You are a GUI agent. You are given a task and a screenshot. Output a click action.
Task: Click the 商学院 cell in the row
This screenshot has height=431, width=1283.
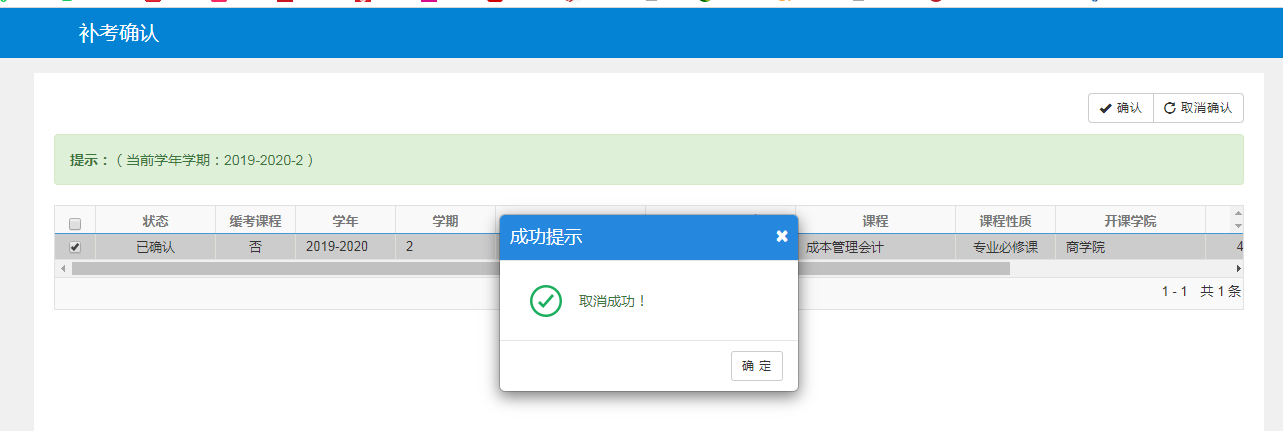tap(1086, 246)
